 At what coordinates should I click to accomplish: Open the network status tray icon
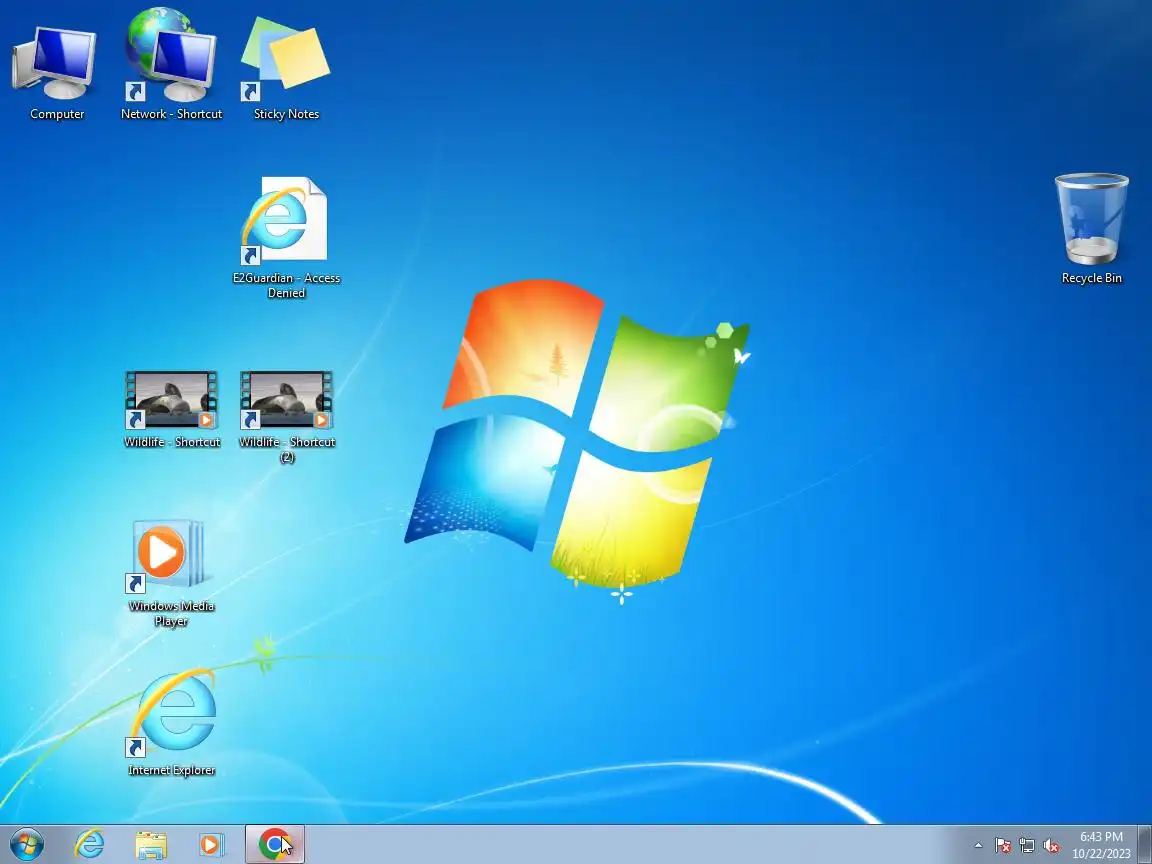pyautogui.click(x=1027, y=846)
